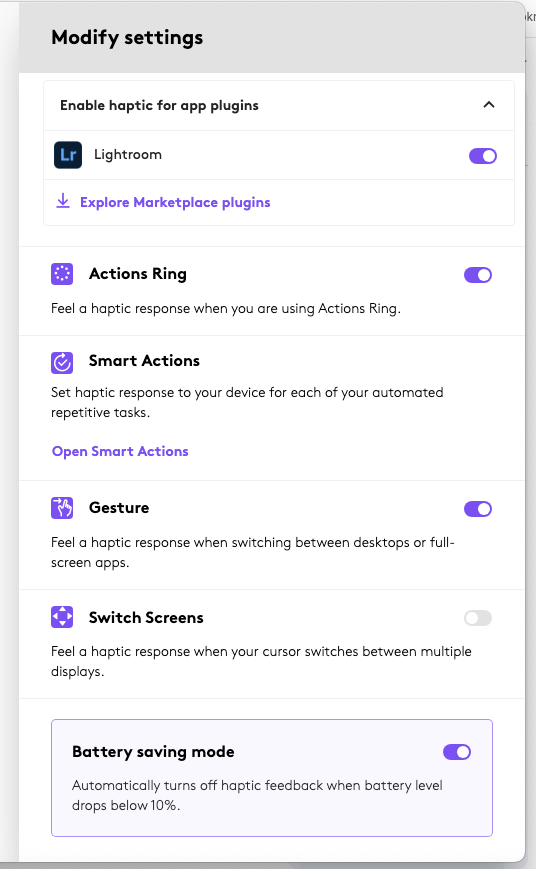This screenshot has height=869, width=536.
Task: Turn off the Actions Ring haptic toggle
Action: click(x=478, y=275)
